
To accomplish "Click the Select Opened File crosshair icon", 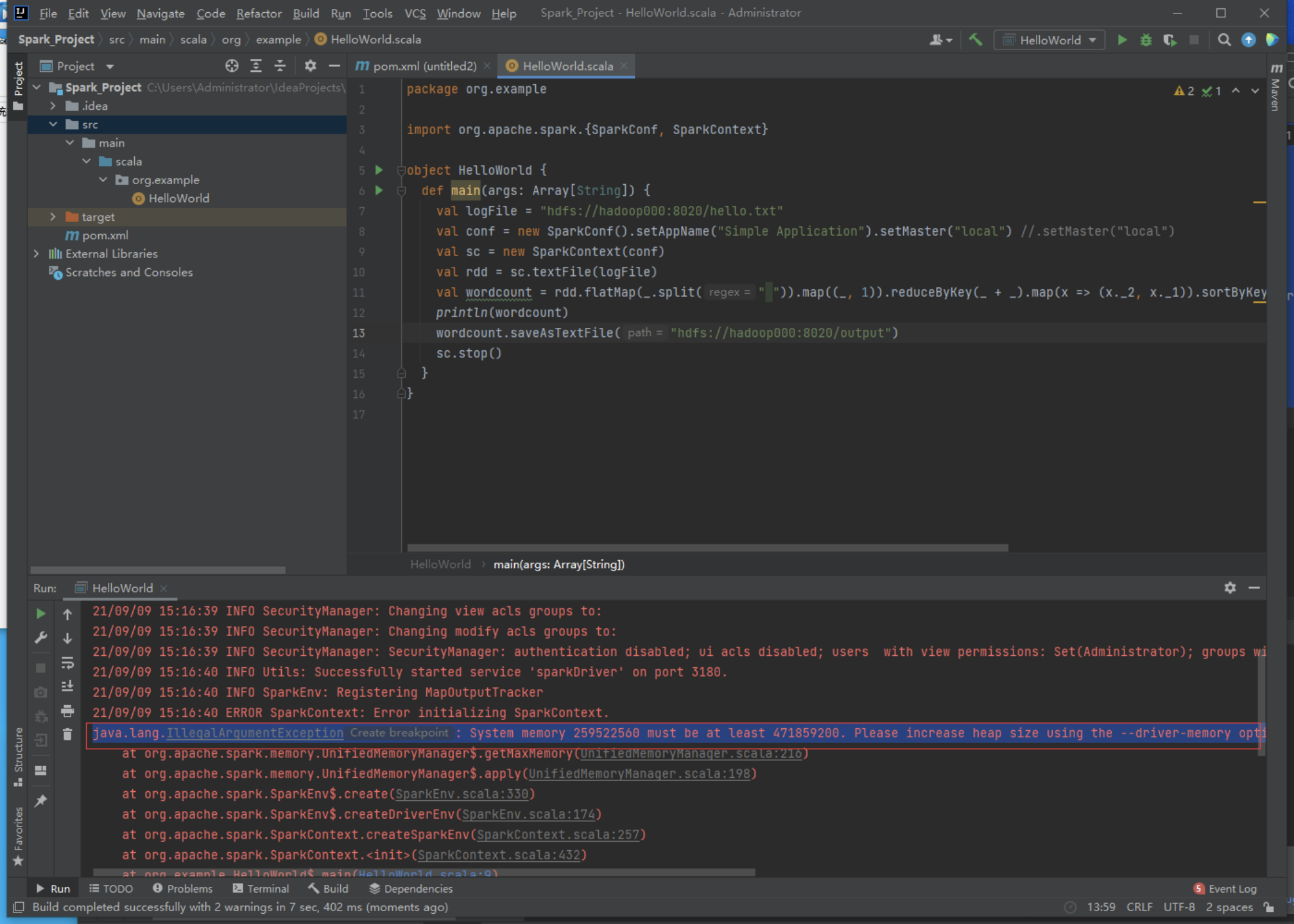I will (x=232, y=66).
